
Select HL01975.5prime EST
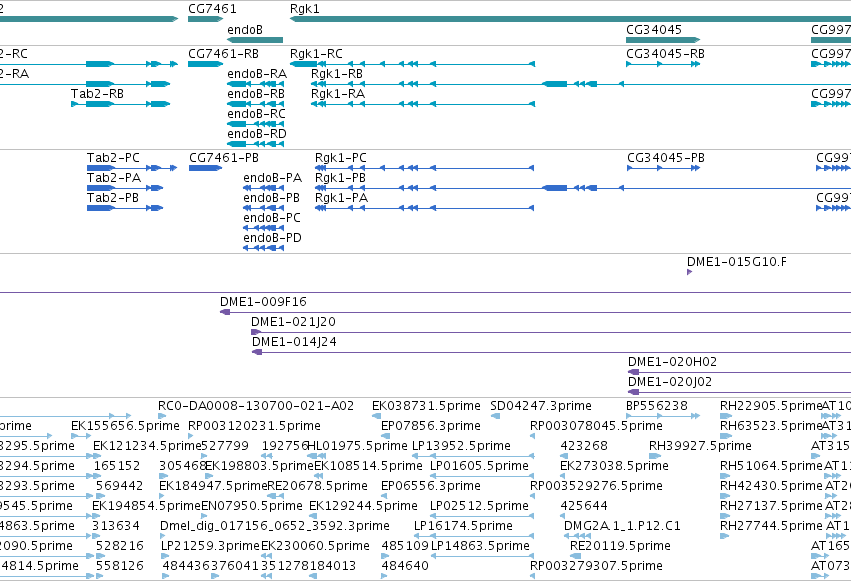point(357,446)
